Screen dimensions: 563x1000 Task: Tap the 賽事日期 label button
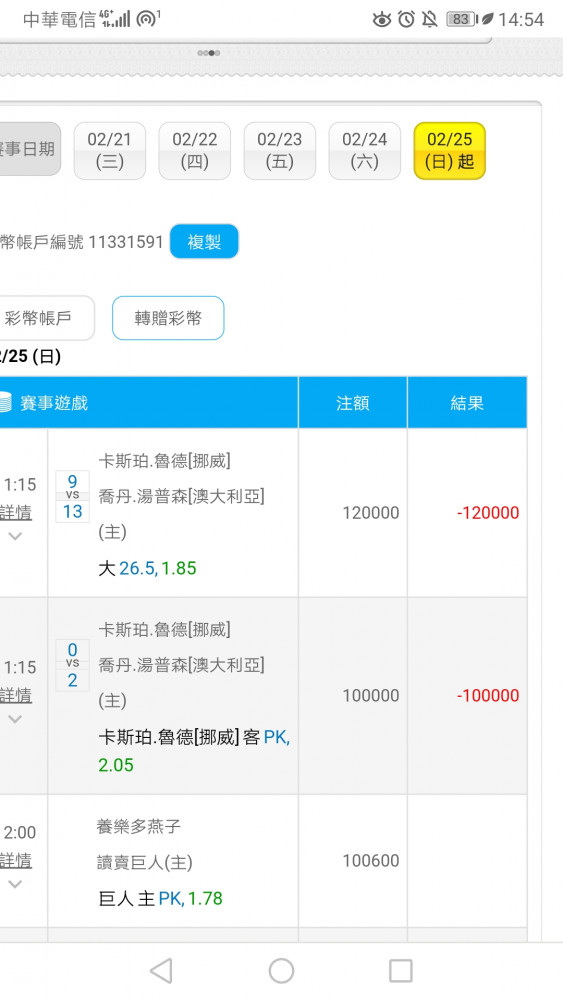(29, 149)
